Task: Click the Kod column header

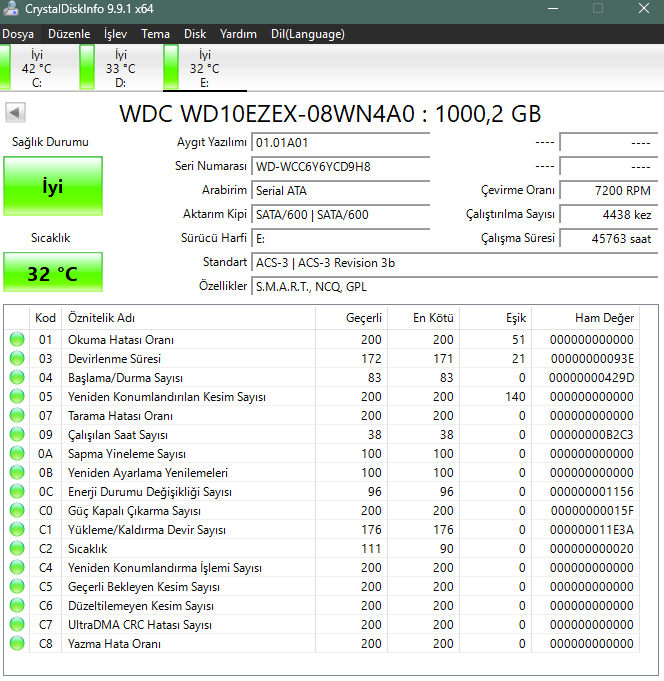Action: pos(45,317)
